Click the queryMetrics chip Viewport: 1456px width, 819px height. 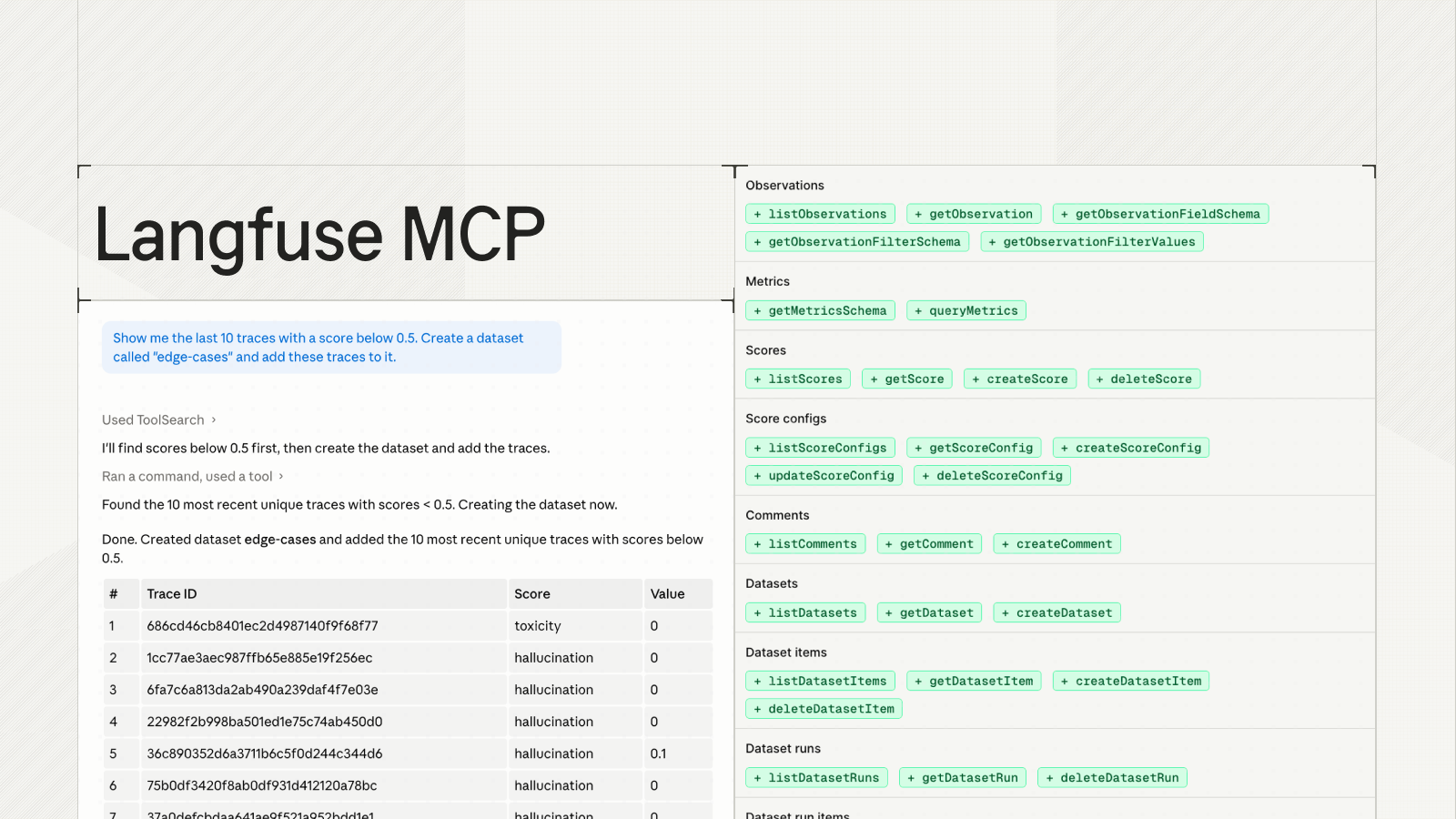click(x=966, y=310)
